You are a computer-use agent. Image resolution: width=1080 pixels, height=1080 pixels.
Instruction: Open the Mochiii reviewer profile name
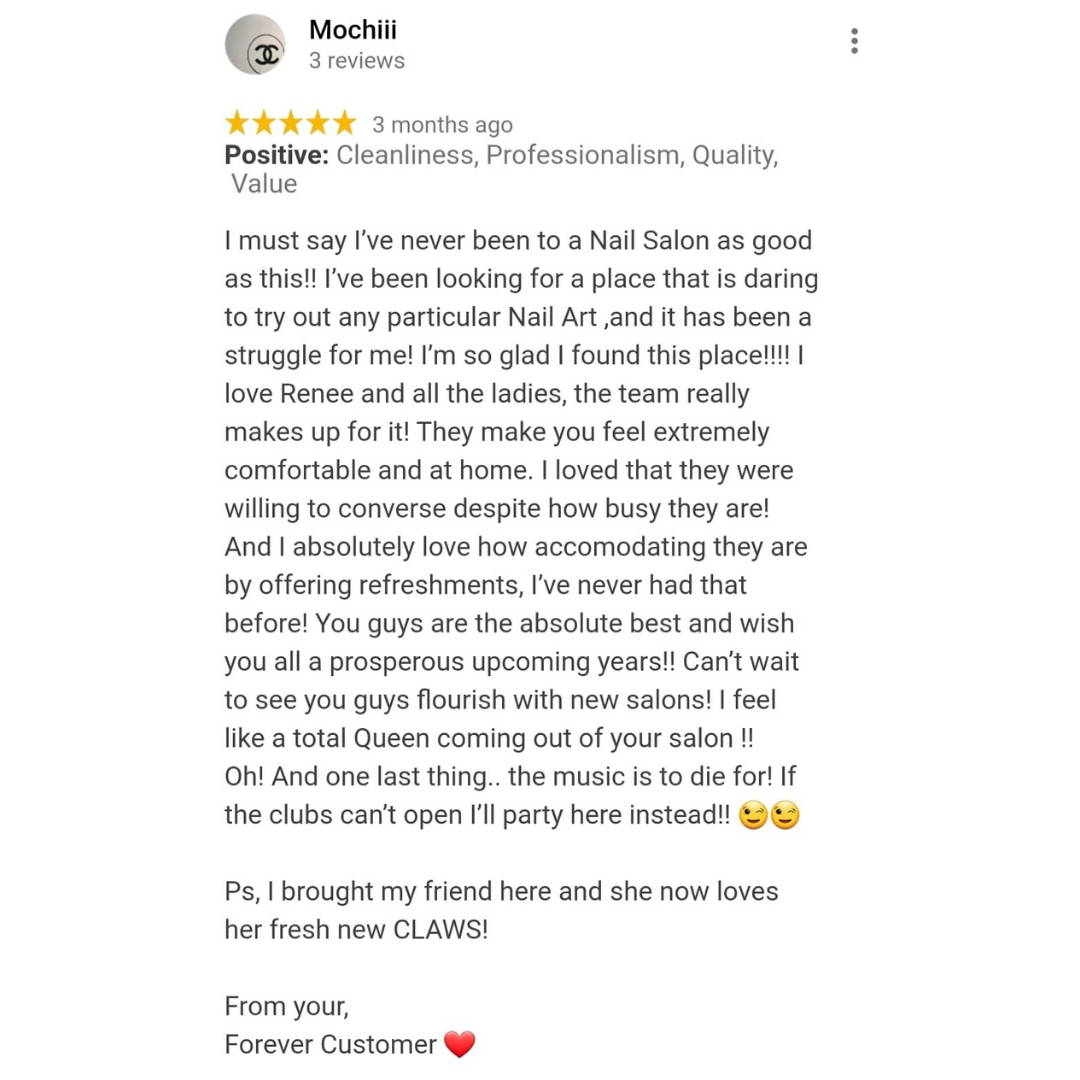pyautogui.click(x=353, y=30)
